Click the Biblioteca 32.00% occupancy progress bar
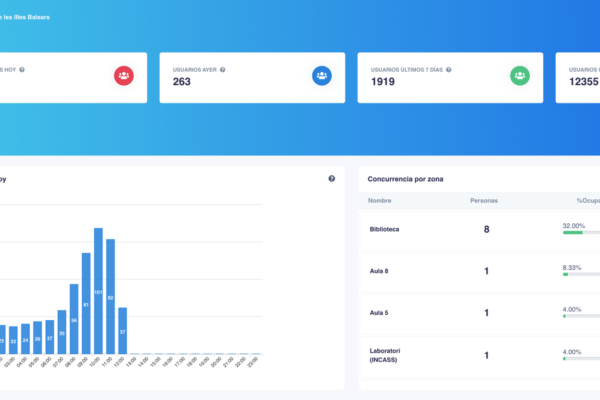600x400 pixels. coord(580,233)
